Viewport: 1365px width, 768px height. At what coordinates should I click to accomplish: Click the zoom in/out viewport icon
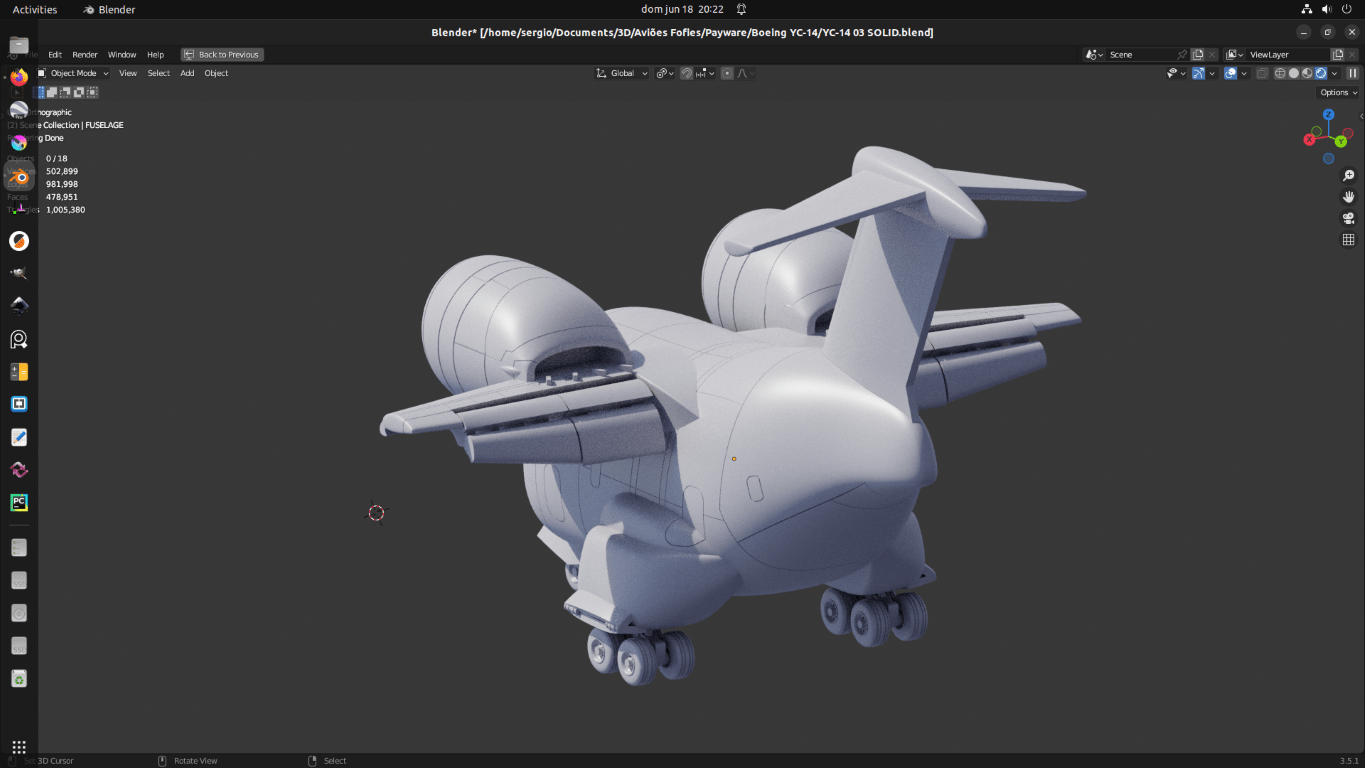(x=1348, y=176)
